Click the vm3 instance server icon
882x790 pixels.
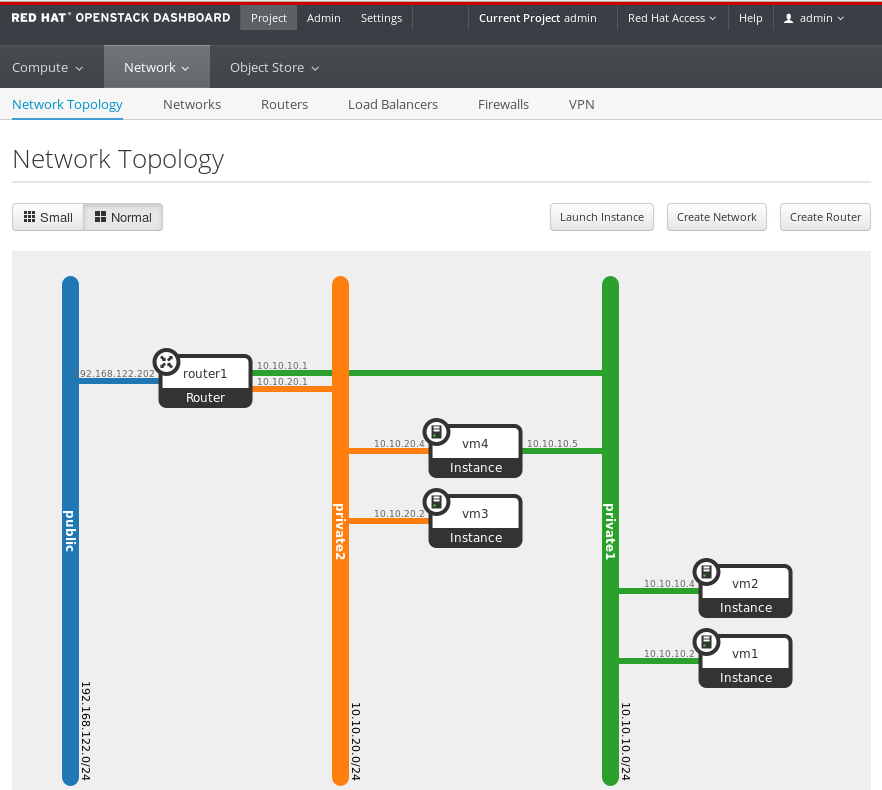pyautogui.click(x=436, y=501)
